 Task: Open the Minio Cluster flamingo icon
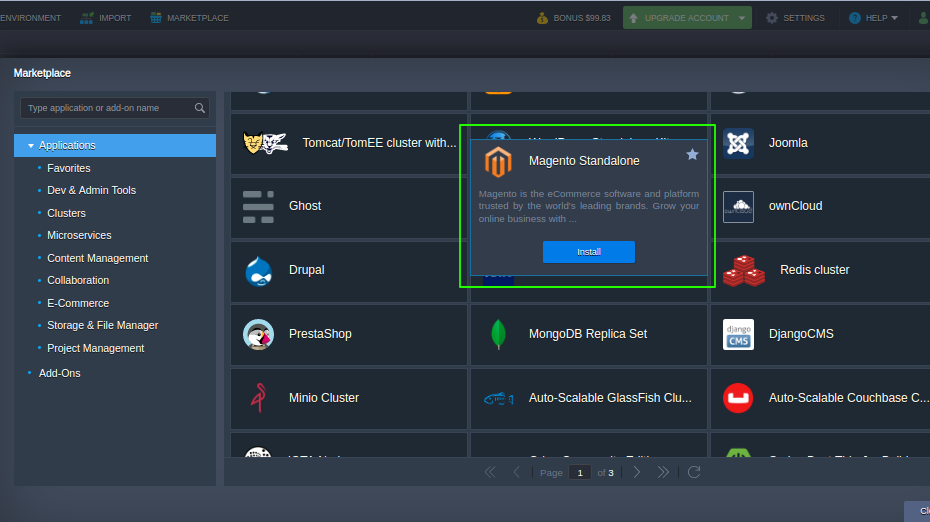click(x=258, y=398)
